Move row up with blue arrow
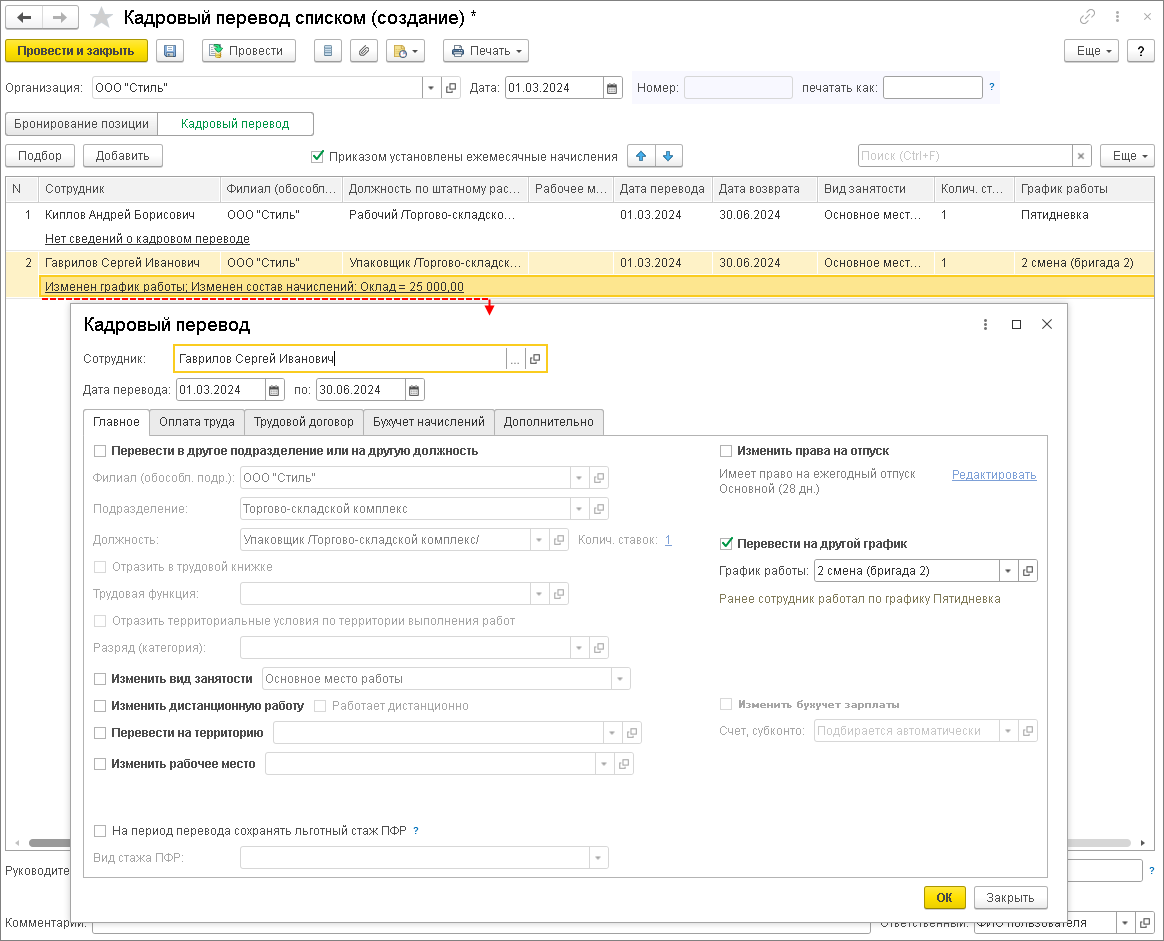The width and height of the screenshot is (1164, 941). (641, 156)
